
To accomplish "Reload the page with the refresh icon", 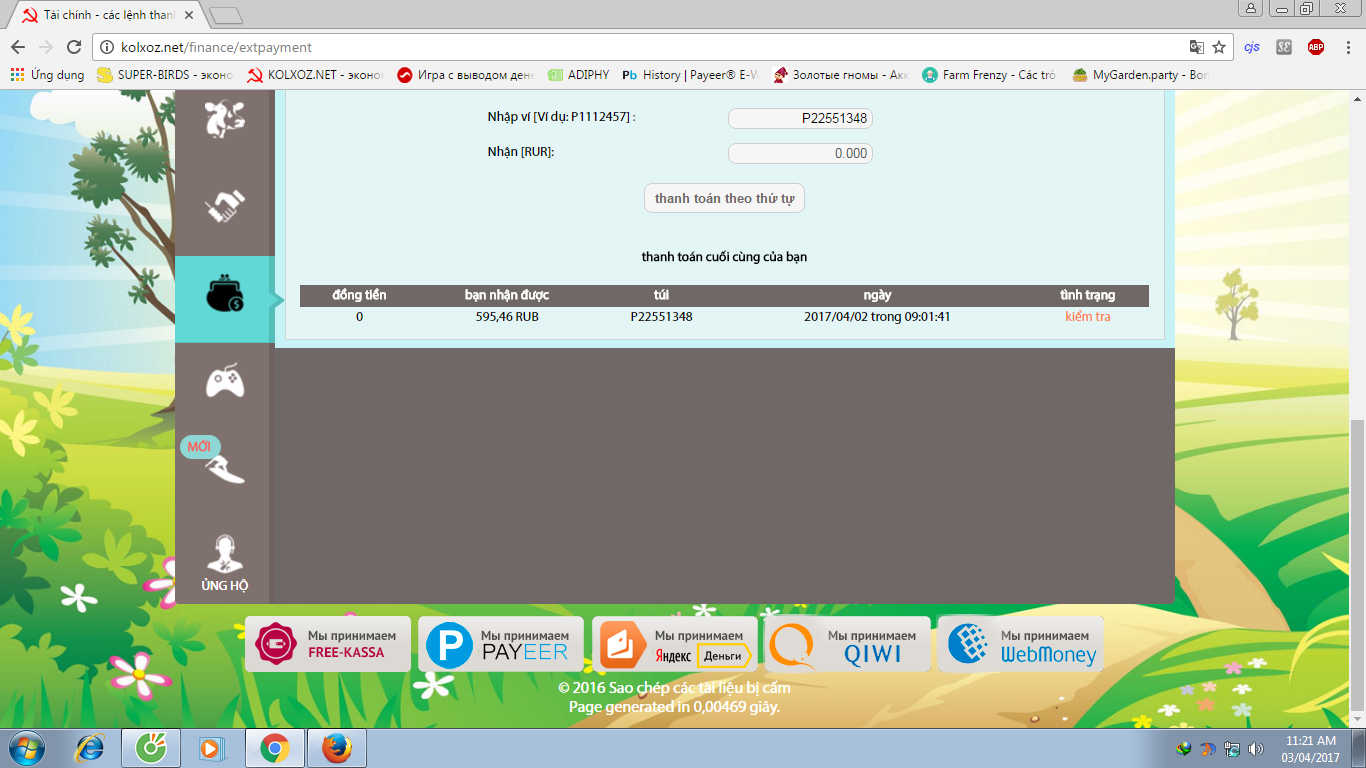I will click(73, 47).
